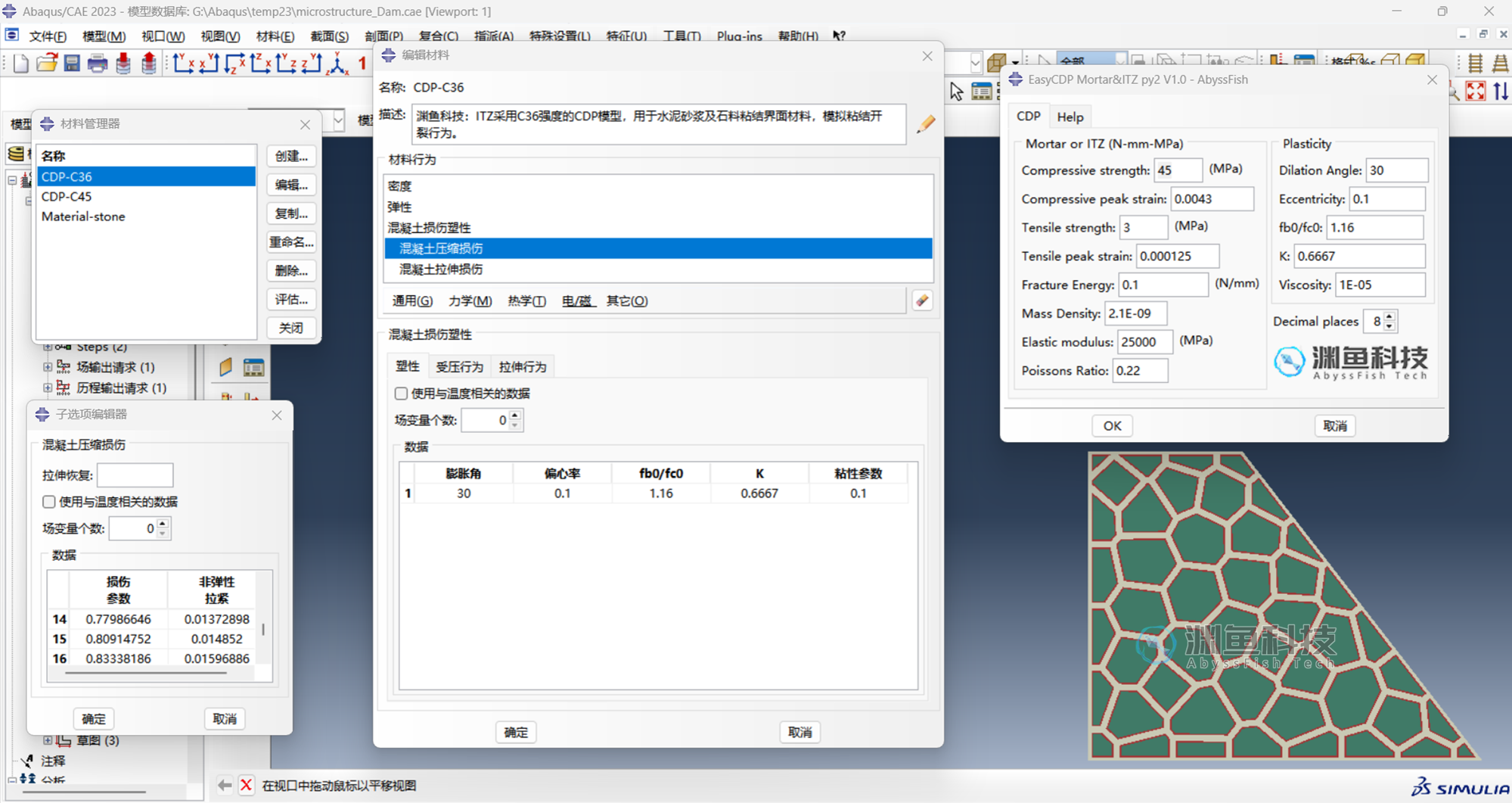The height and width of the screenshot is (803, 1512).
Task: Expand the 草图 (3) tree node
Action: [x=48, y=740]
